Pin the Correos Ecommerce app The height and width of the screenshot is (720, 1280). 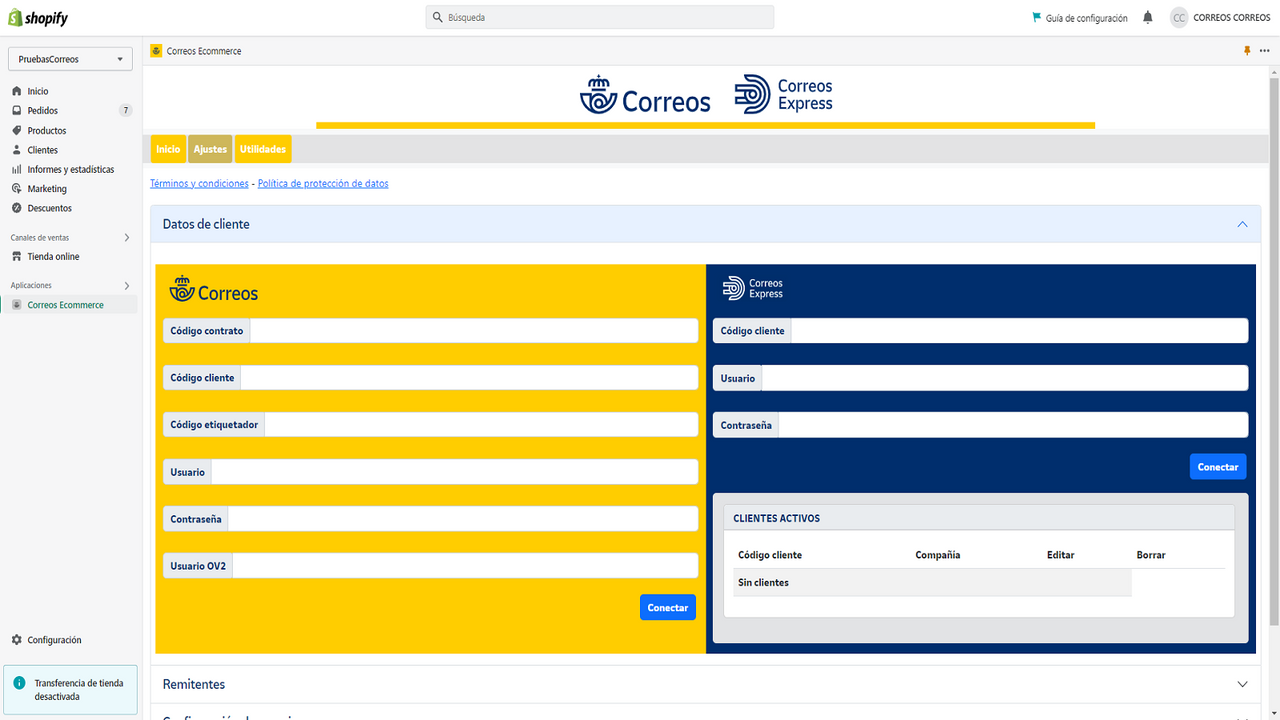pyautogui.click(x=1247, y=51)
